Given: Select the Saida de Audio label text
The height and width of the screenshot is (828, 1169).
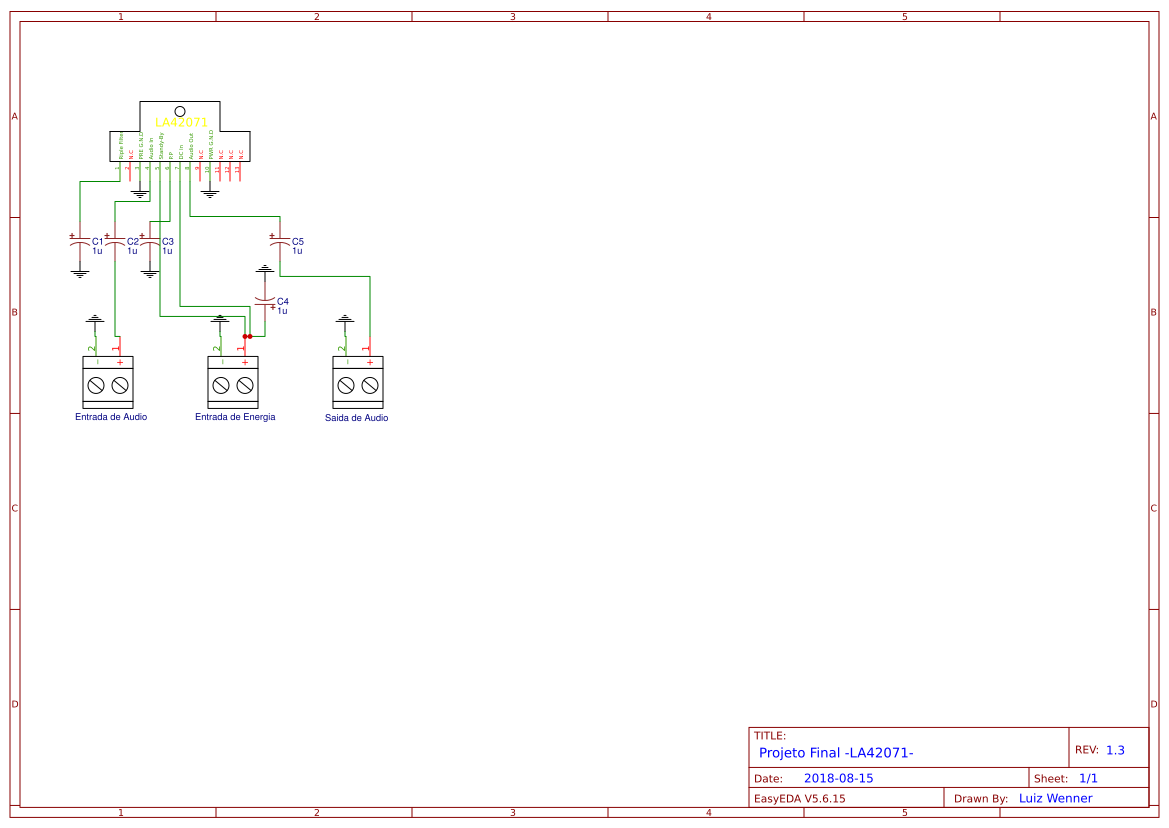Looking at the screenshot, I should pos(356,419).
